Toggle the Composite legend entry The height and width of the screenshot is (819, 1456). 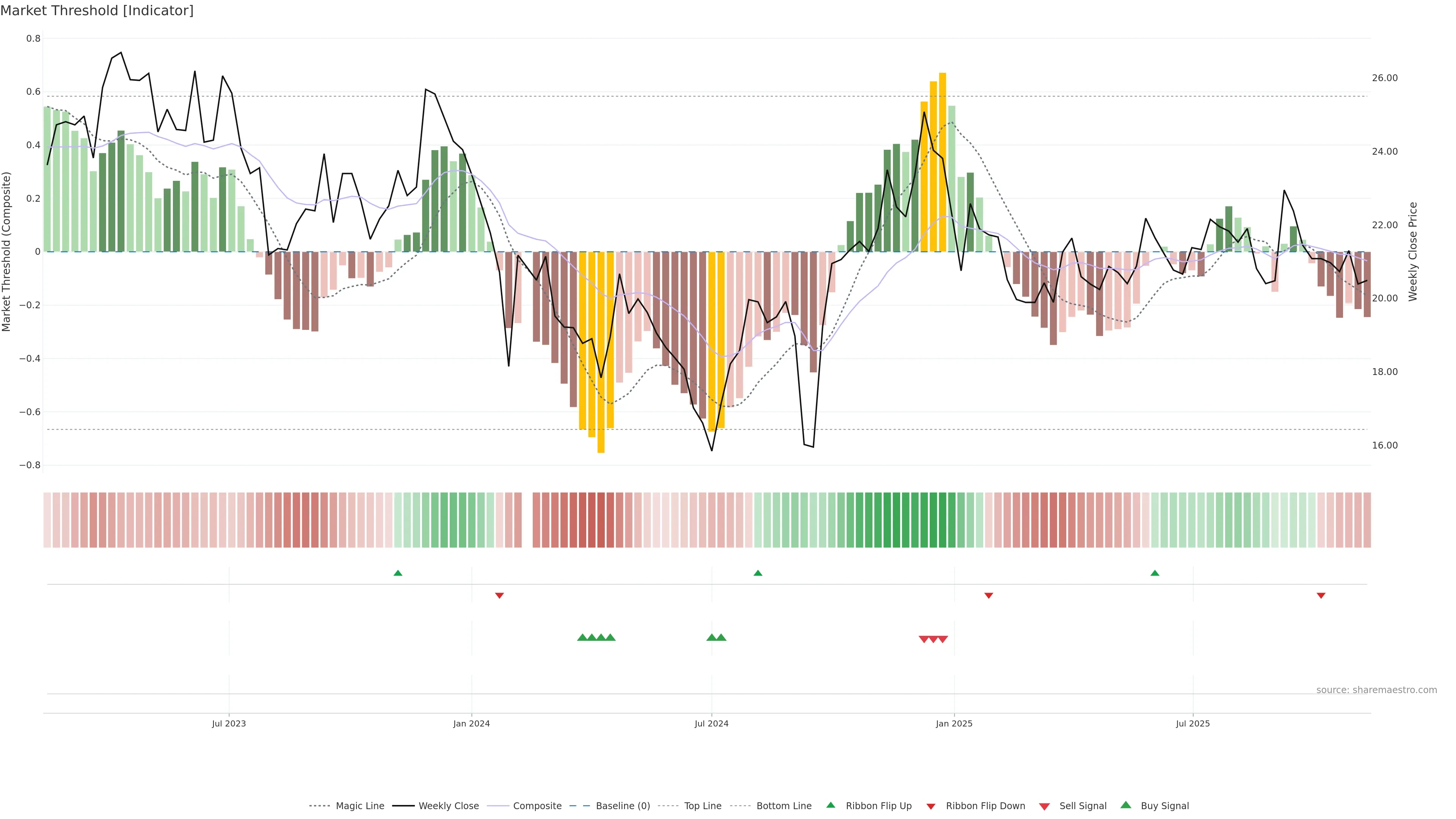click(x=537, y=806)
